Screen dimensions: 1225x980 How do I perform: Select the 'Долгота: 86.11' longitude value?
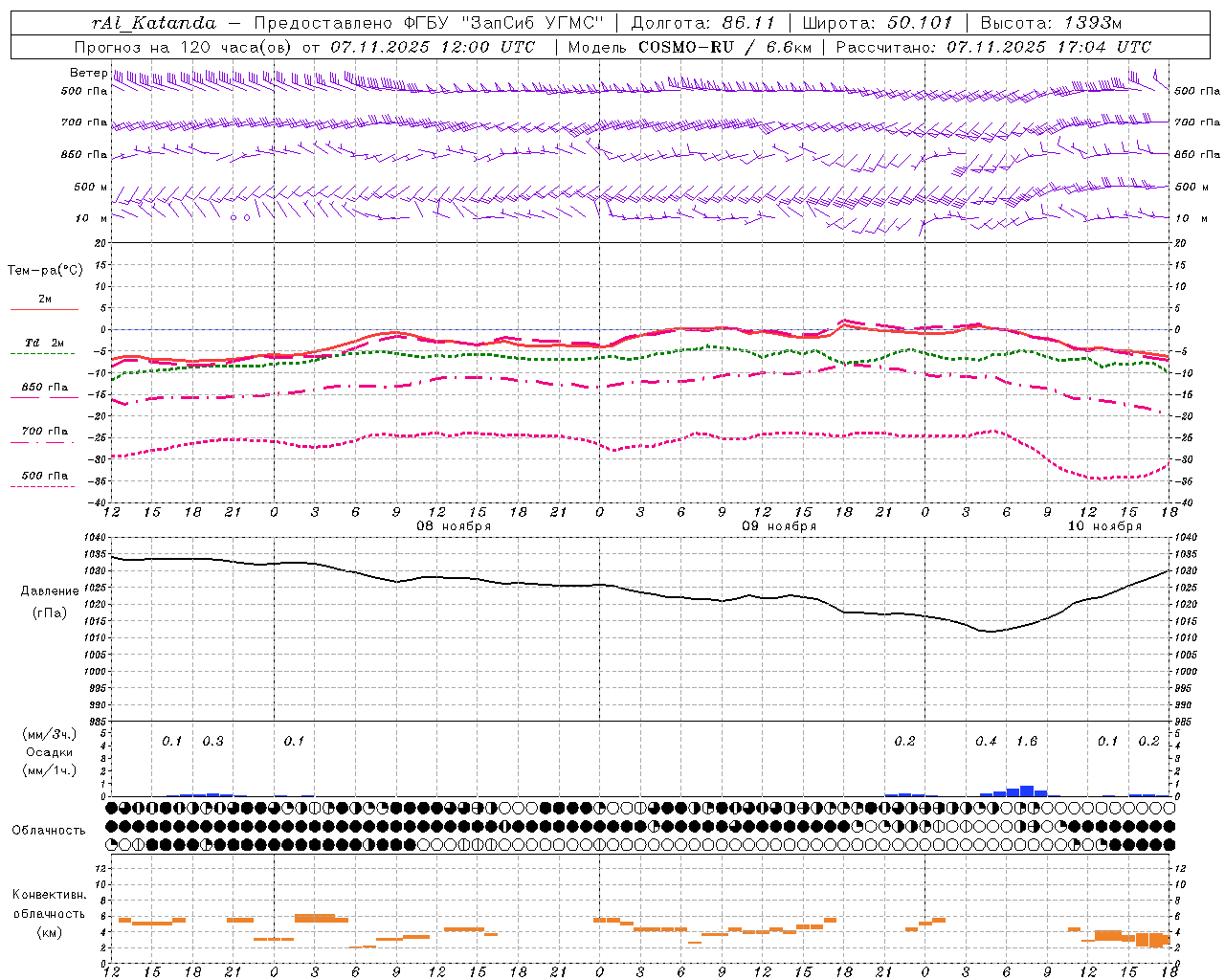click(703, 23)
